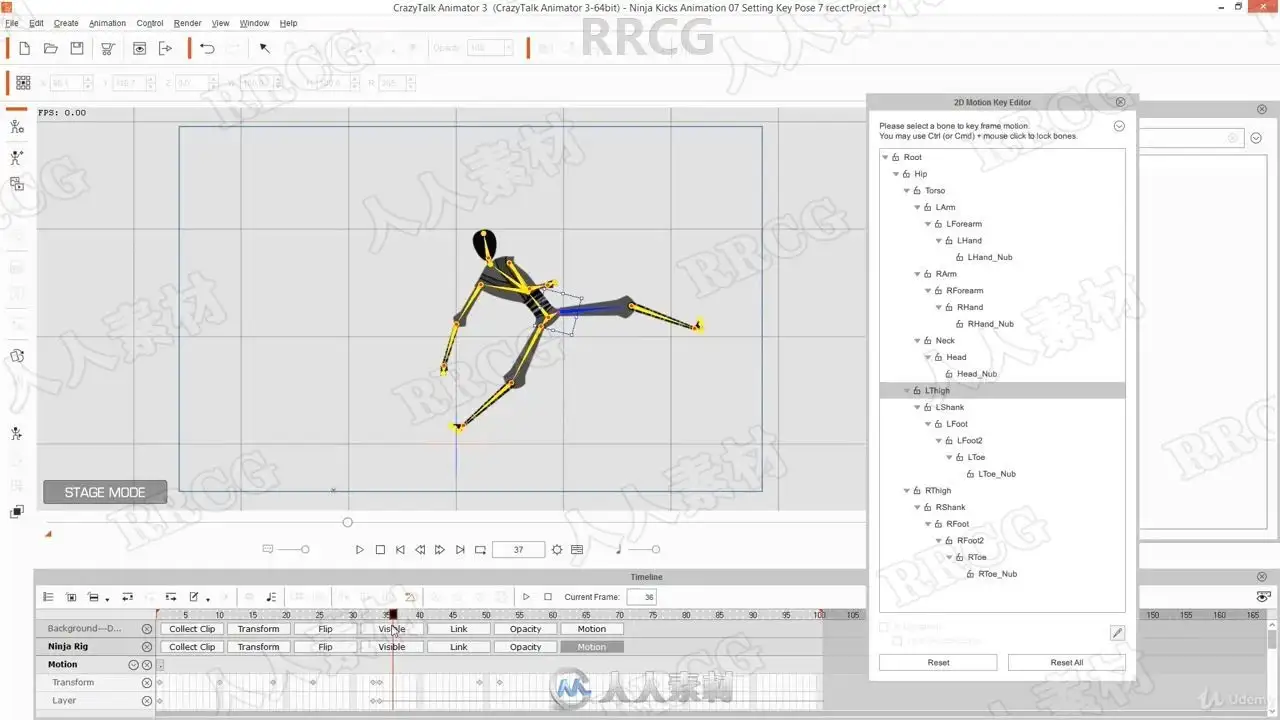Screen dimensions: 1280x720
Task: Click the Undo arrow in the toolbar
Action: click(207, 48)
